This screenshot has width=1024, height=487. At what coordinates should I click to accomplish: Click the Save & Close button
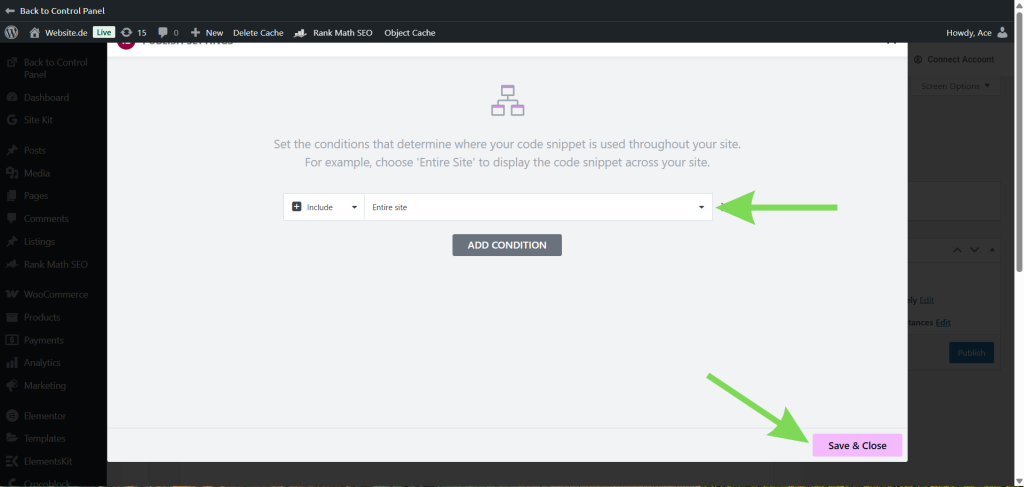point(857,445)
